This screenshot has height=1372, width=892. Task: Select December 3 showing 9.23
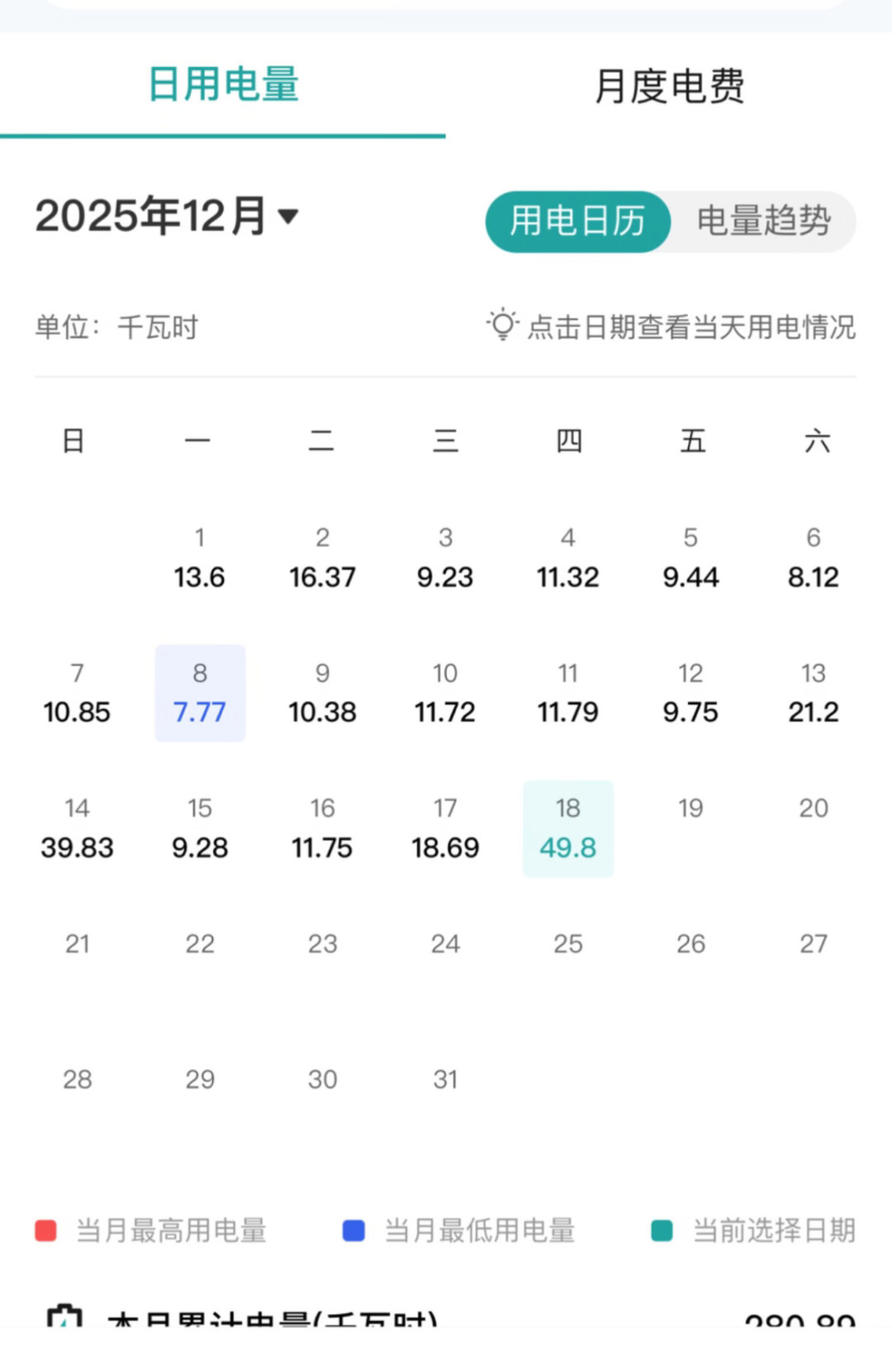click(445, 558)
